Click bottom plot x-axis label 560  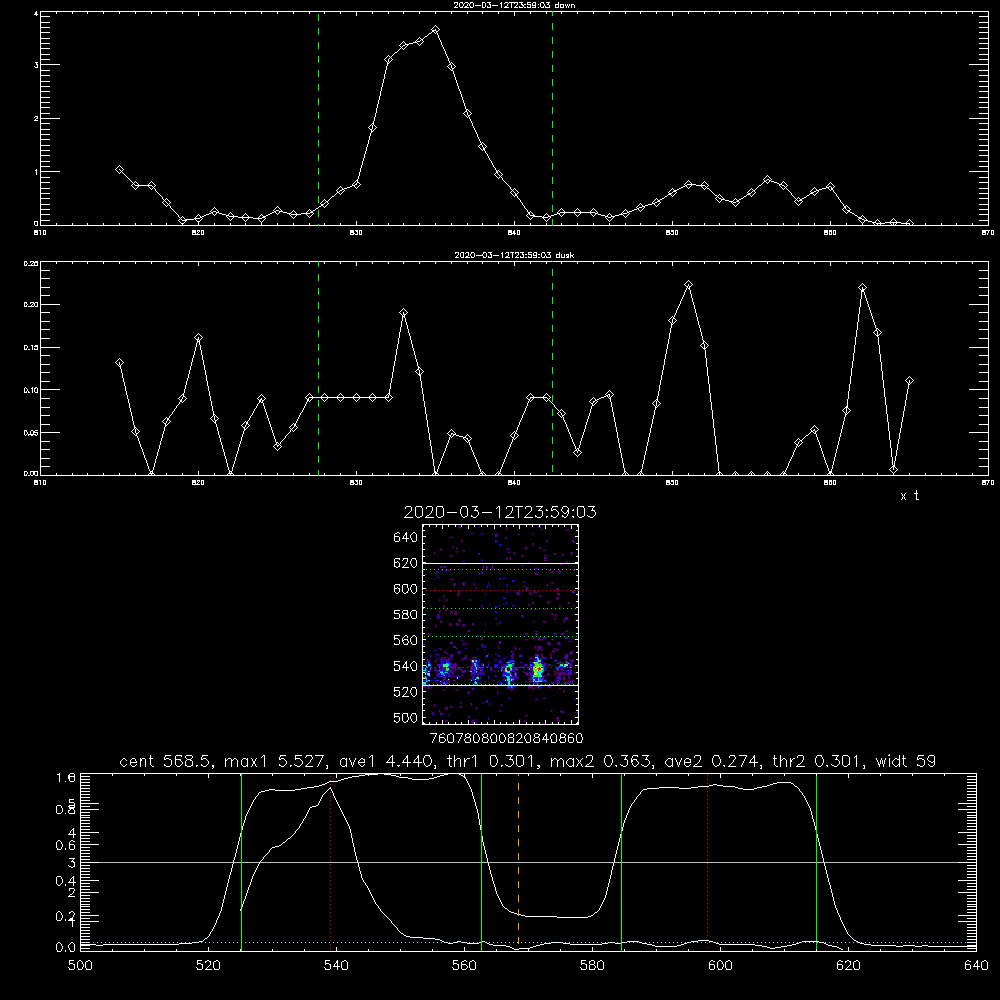[464, 966]
